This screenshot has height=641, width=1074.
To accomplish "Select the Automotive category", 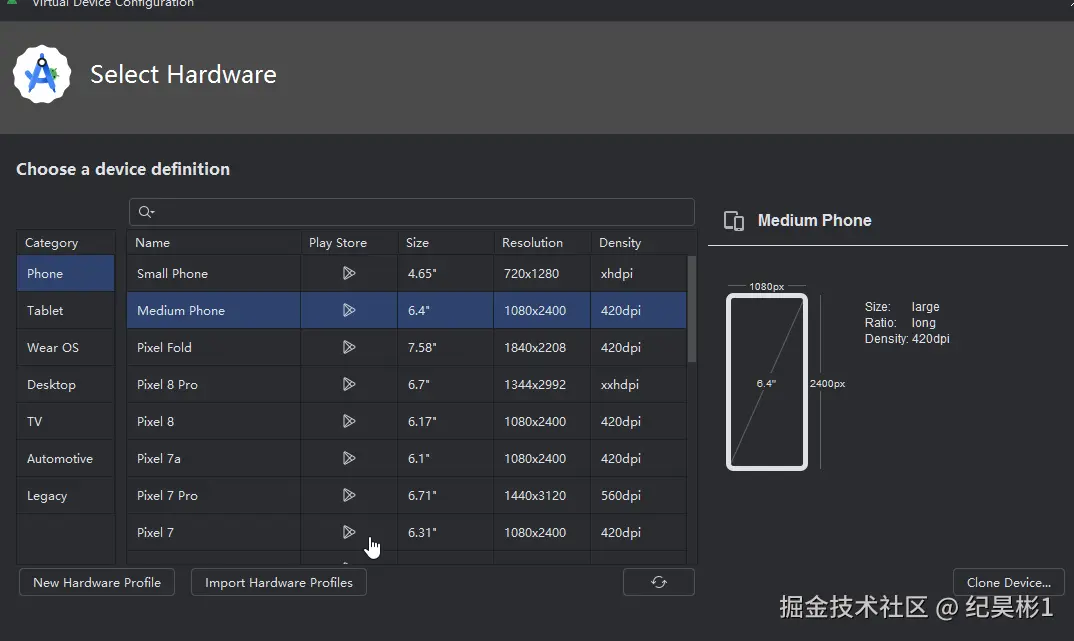I will coord(66,458).
